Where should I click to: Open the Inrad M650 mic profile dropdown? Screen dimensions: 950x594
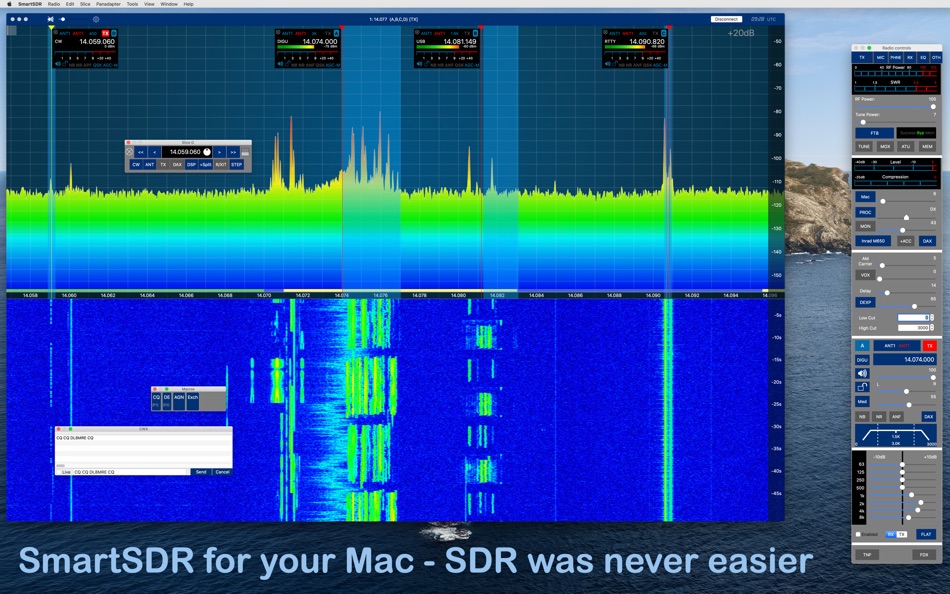click(x=873, y=241)
